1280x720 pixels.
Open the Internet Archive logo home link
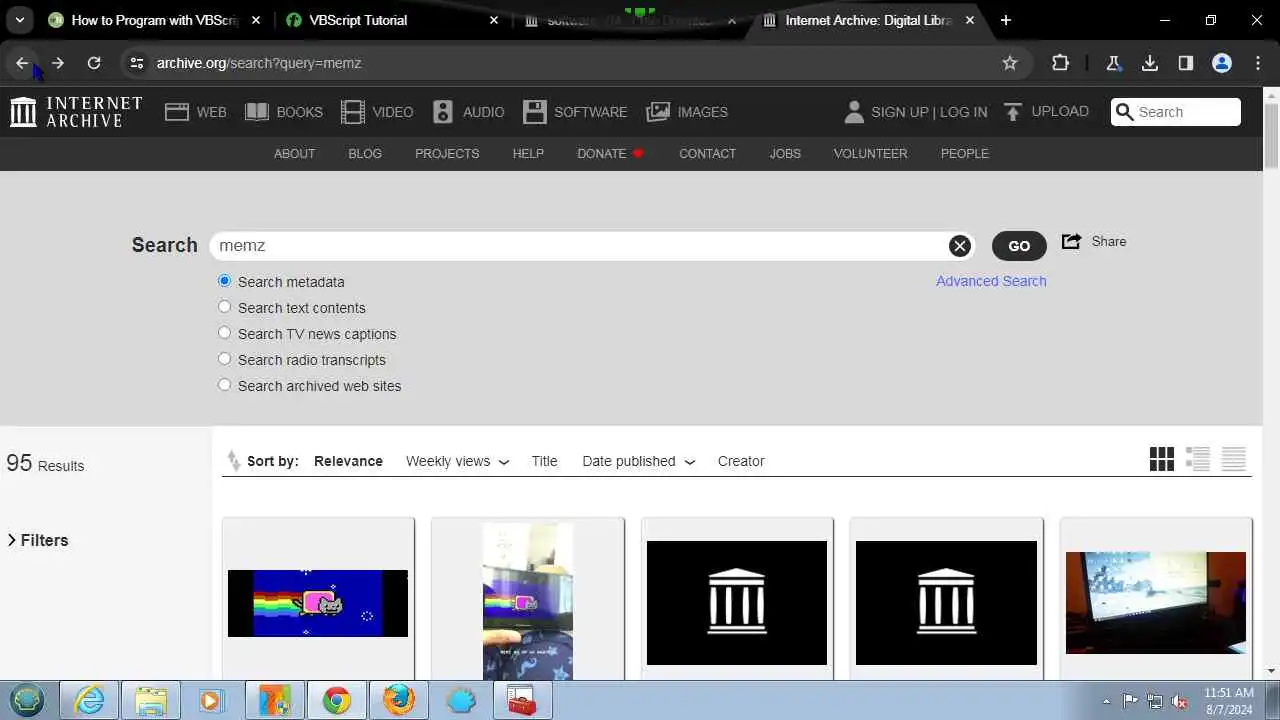pos(76,112)
